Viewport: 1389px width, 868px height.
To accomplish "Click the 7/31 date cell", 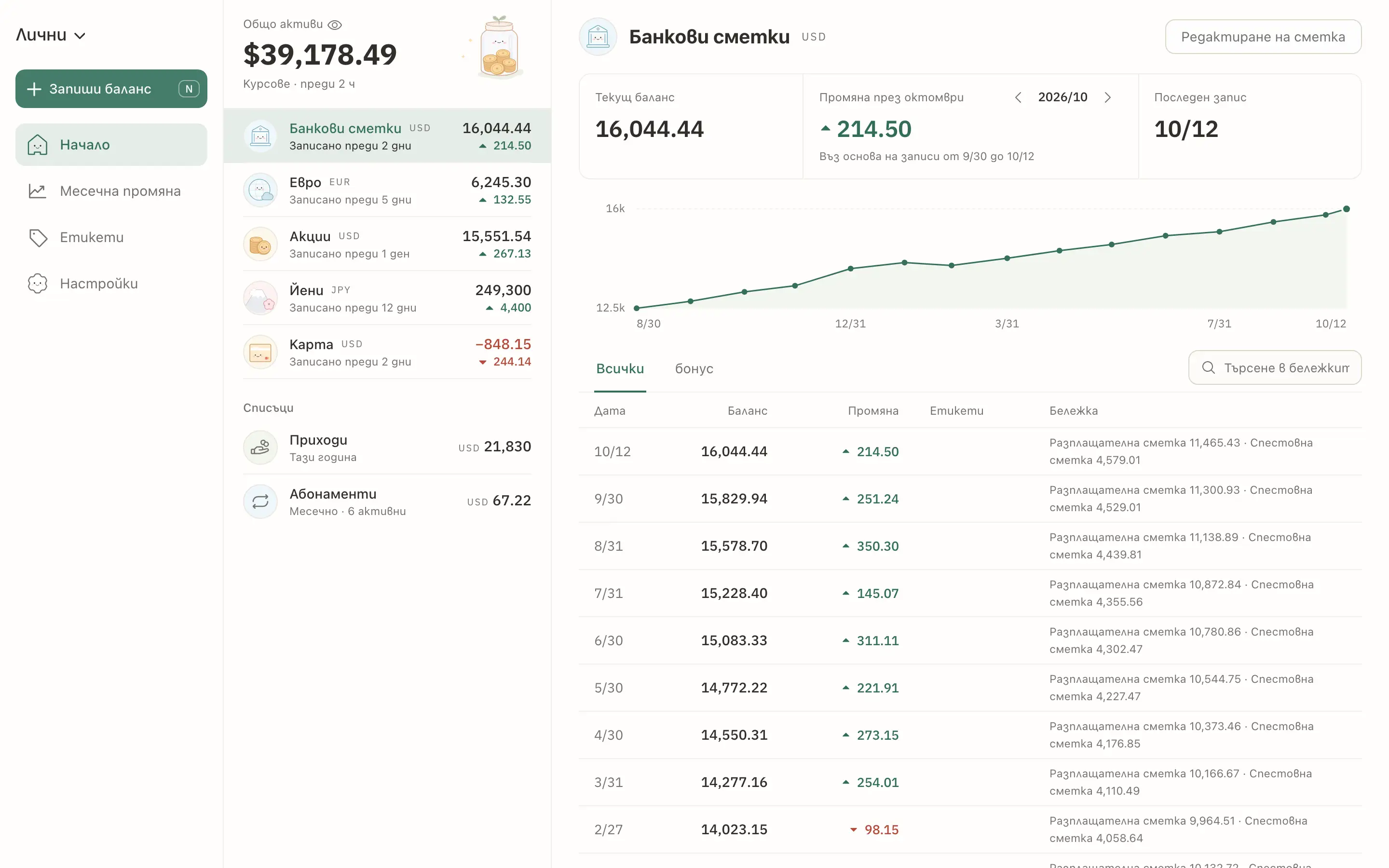I will pyautogui.click(x=608, y=594).
